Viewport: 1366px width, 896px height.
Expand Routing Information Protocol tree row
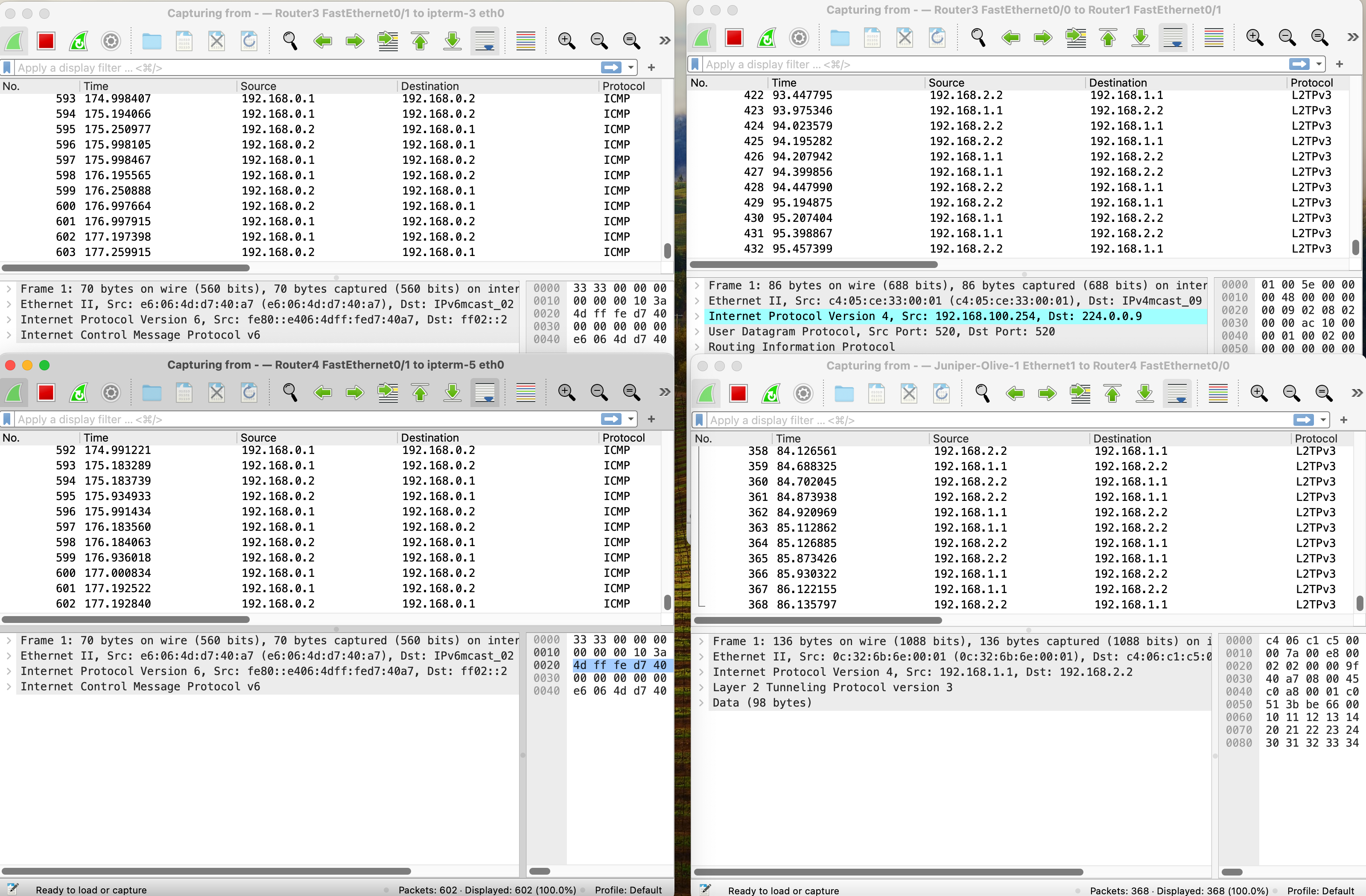coord(696,347)
